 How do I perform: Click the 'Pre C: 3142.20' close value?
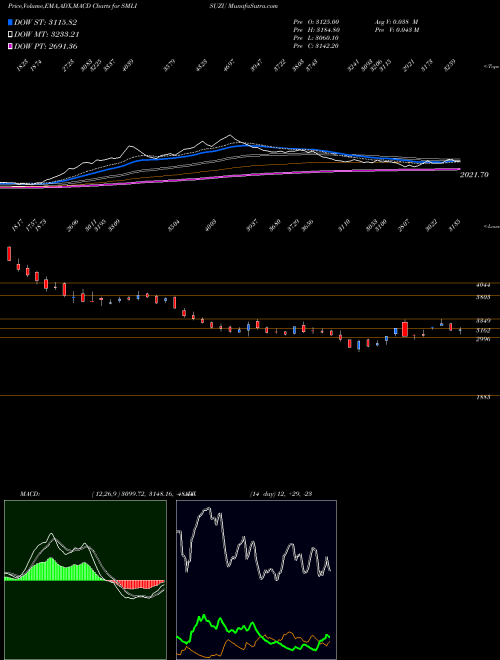(x=316, y=46)
